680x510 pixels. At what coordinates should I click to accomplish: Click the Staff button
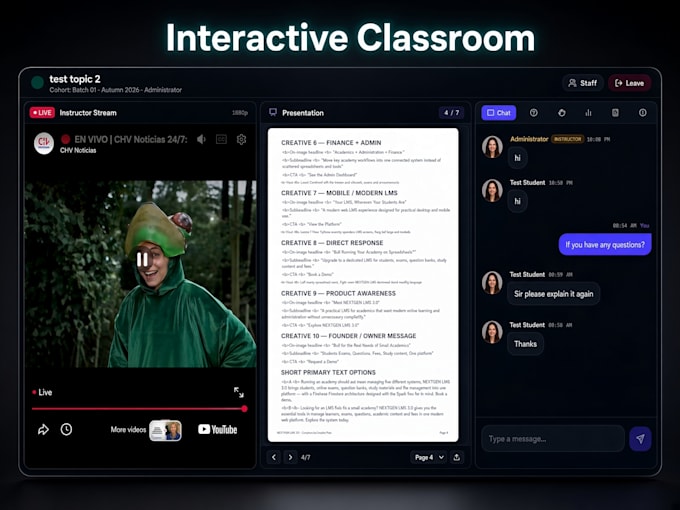click(583, 83)
